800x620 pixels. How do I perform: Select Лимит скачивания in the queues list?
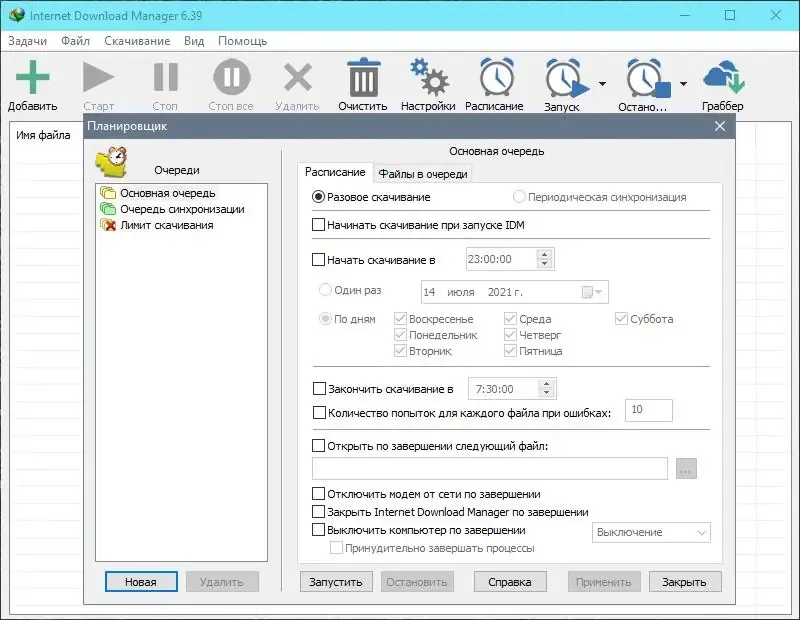coord(169,223)
